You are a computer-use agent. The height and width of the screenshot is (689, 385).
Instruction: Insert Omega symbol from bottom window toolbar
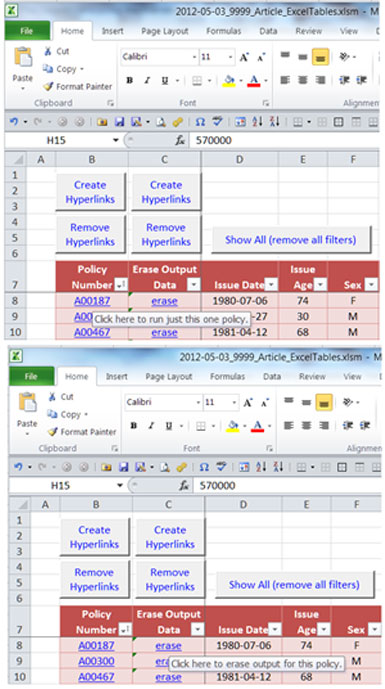point(204,467)
